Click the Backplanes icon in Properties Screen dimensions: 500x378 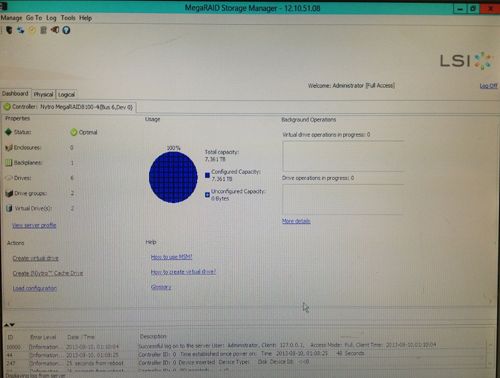point(9,163)
